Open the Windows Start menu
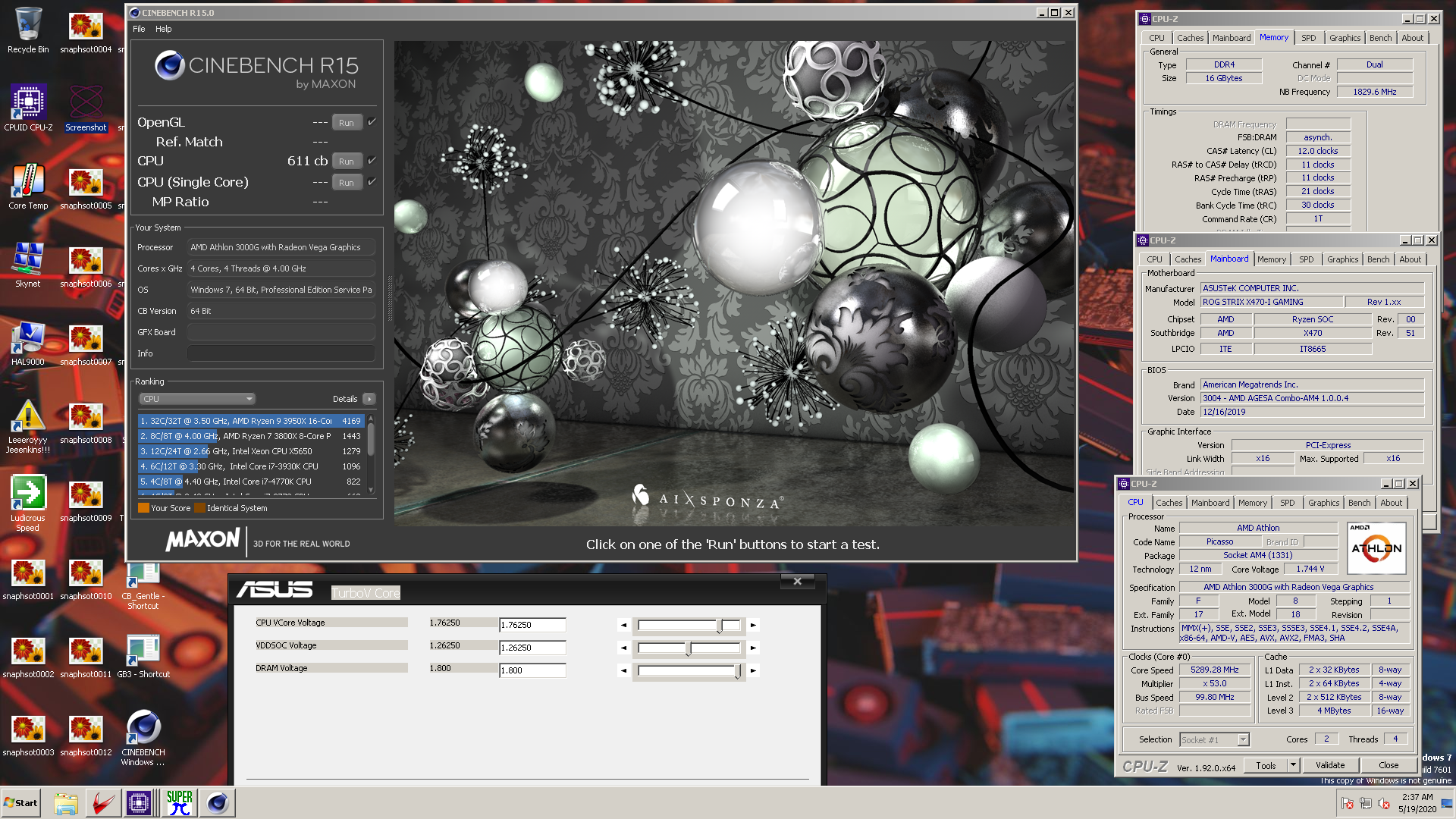 (21, 803)
